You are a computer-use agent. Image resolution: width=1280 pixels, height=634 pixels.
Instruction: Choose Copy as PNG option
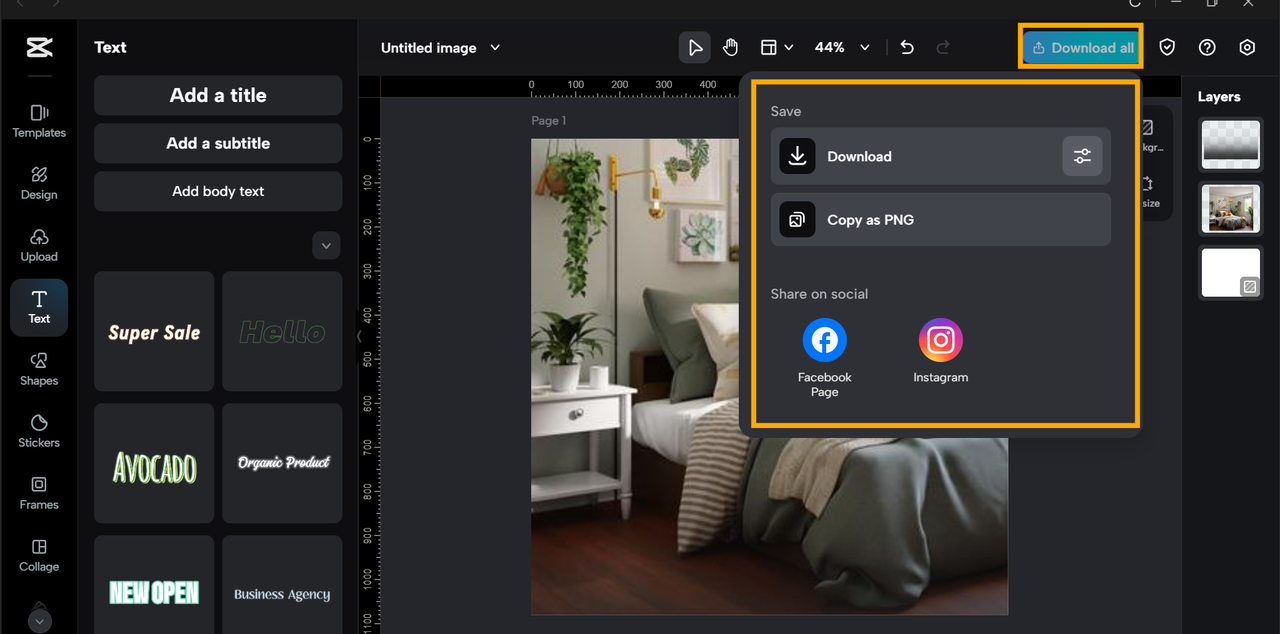(940, 219)
